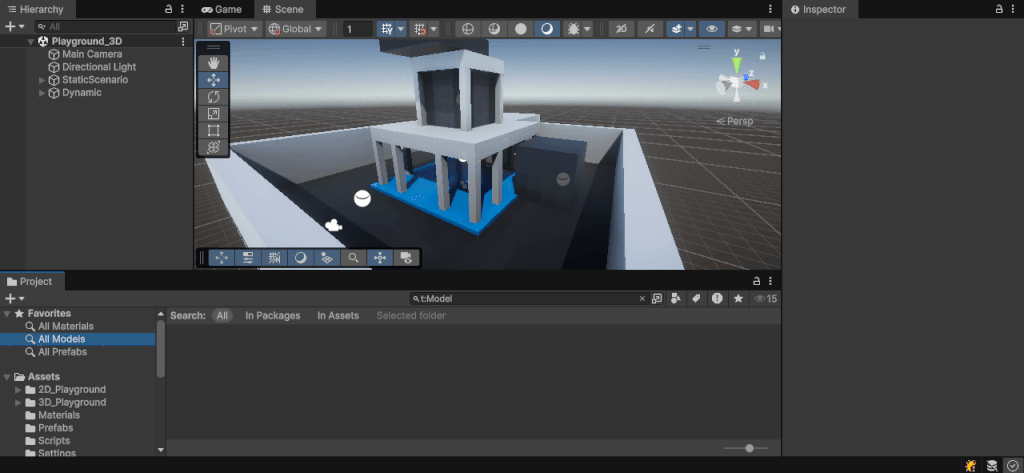The height and width of the screenshot is (473, 1024).
Task: Click the search by log type icon
Action: click(x=718, y=299)
